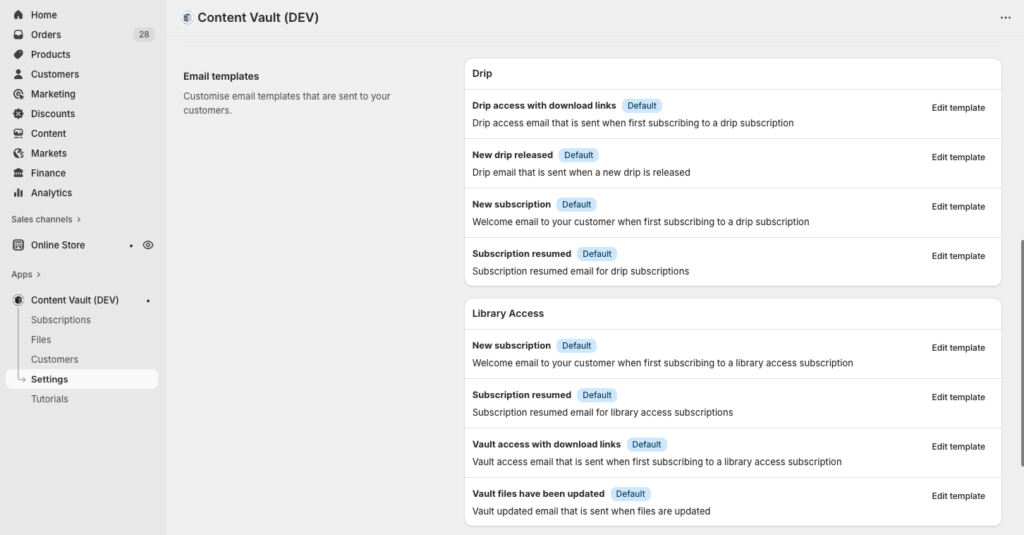Click the Products tag icon
Viewport: 1024px width, 535px height.
18,54
